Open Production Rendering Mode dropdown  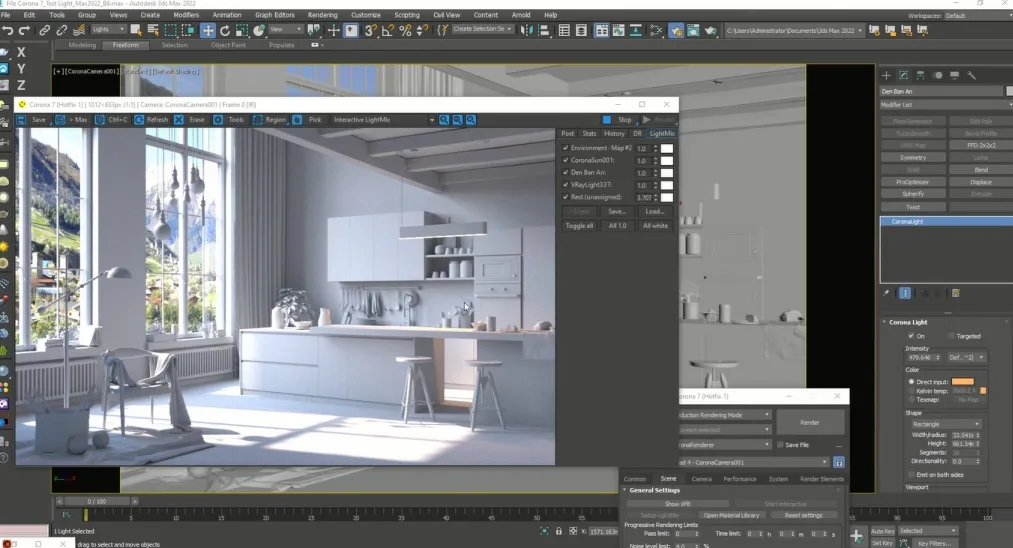pyautogui.click(x=724, y=415)
